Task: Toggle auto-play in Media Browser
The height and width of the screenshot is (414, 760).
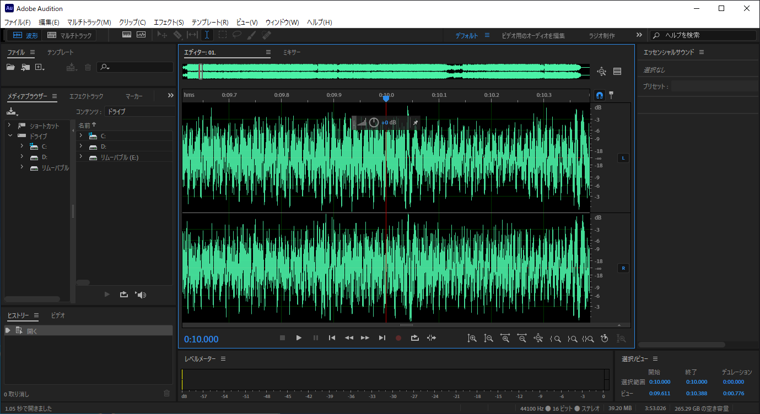Action: [141, 295]
